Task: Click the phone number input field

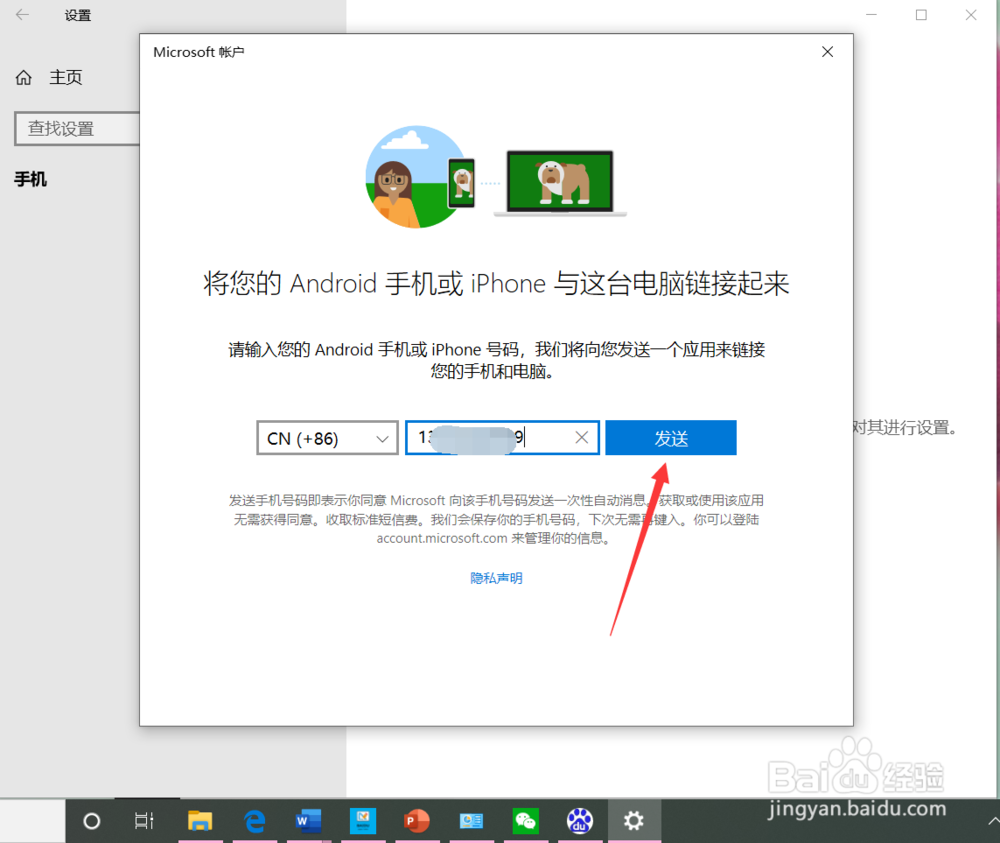Action: (490, 437)
